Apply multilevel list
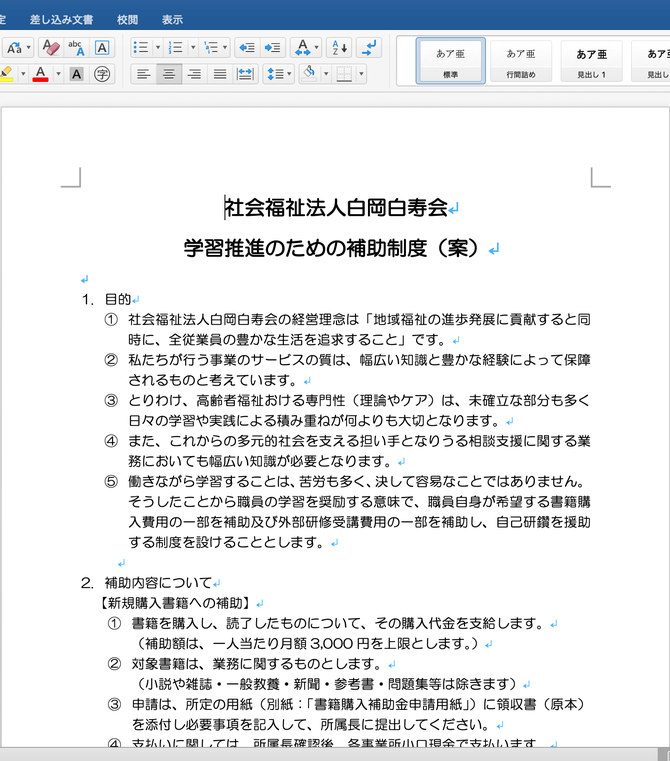Screen dimensions: 670x761 (x=211, y=48)
